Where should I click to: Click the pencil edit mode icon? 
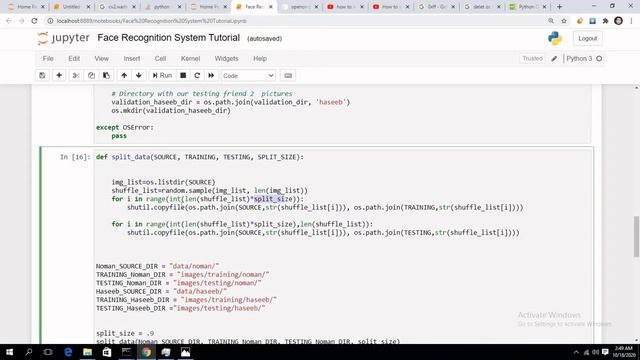pos(554,59)
